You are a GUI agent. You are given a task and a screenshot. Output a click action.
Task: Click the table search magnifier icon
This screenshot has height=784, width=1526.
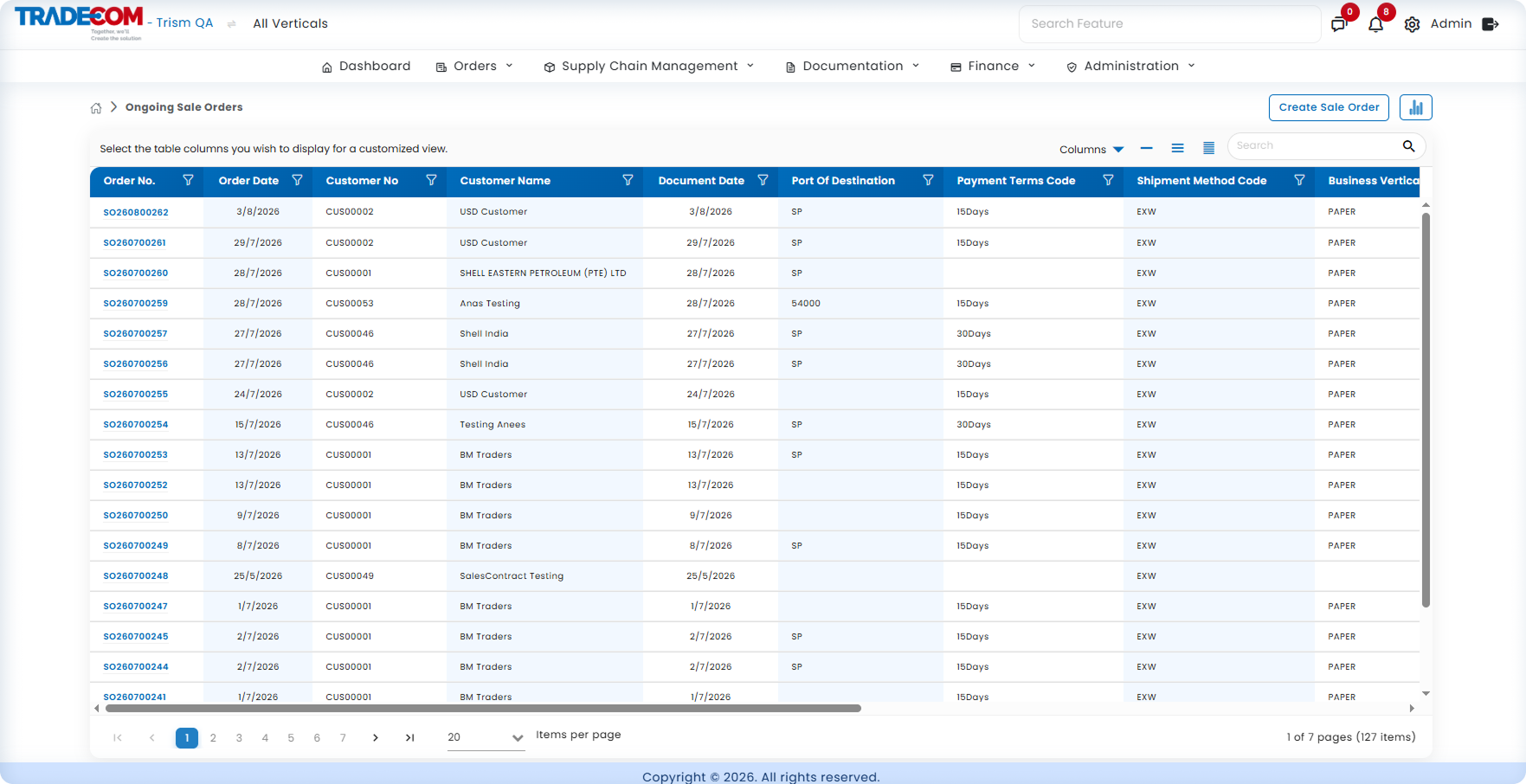click(1408, 145)
